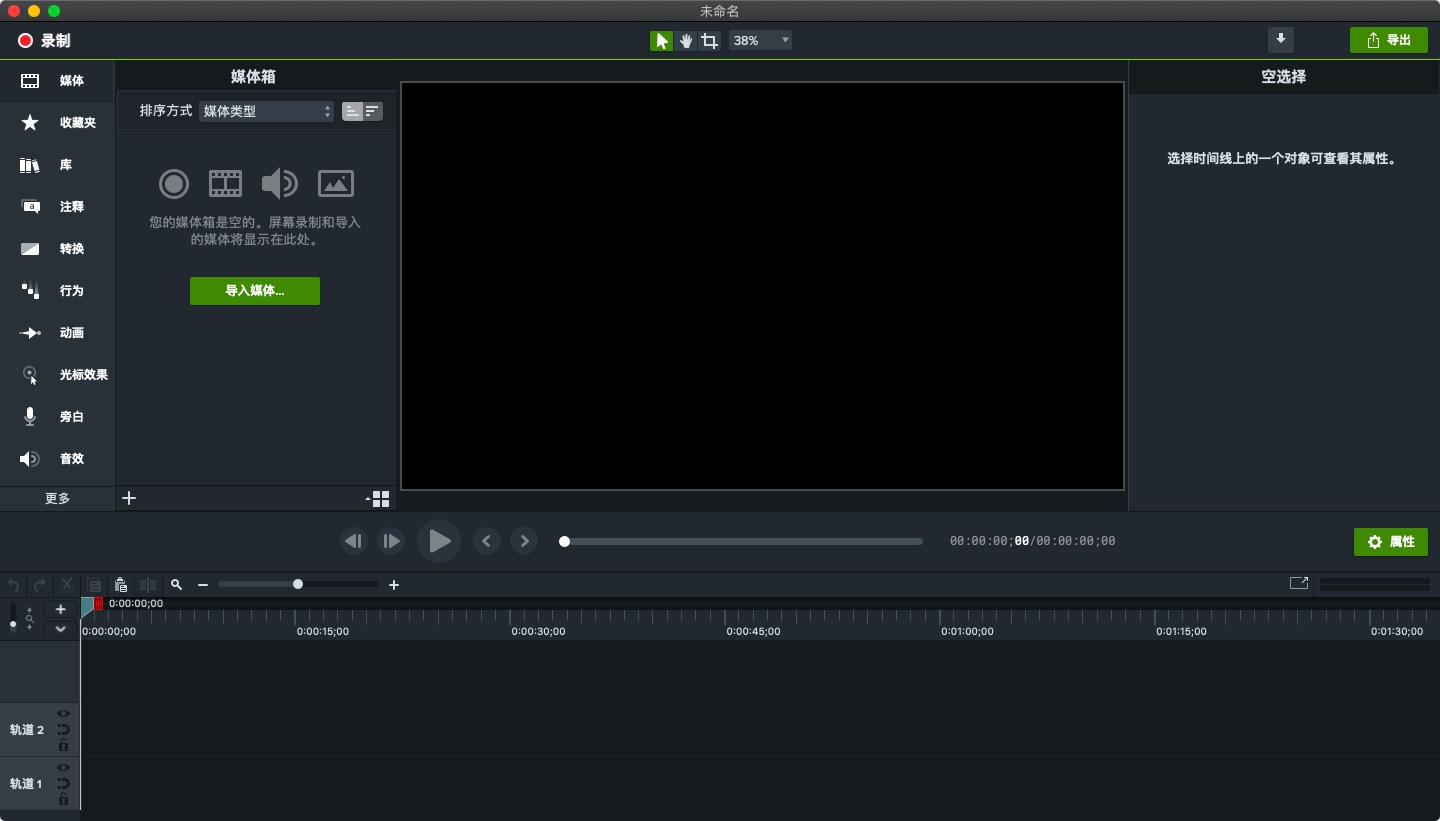Expand the 更多 more tools list
This screenshot has height=821, width=1440.
click(x=57, y=499)
